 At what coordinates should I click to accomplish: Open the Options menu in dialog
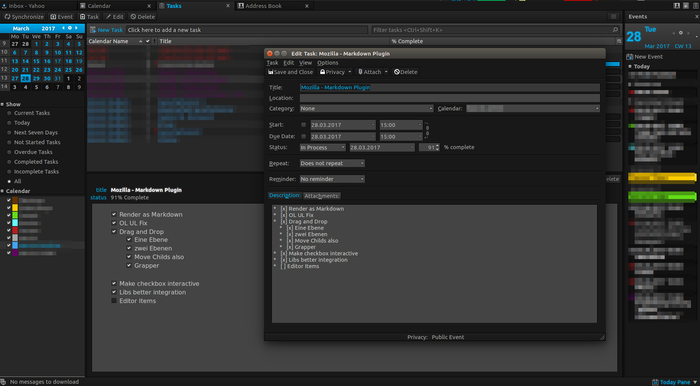click(x=328, y=63)
